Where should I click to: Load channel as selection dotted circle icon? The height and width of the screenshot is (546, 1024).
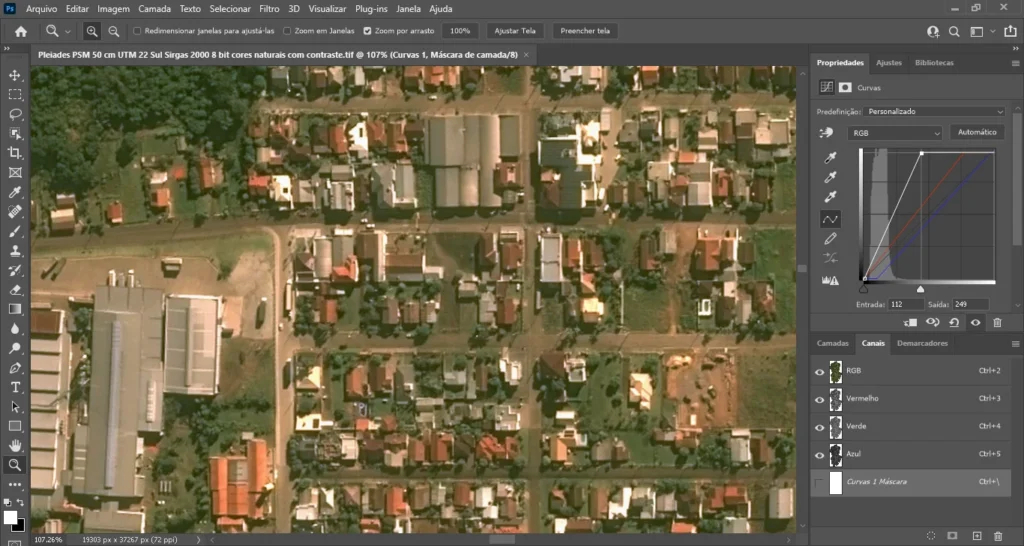[930, 536]
